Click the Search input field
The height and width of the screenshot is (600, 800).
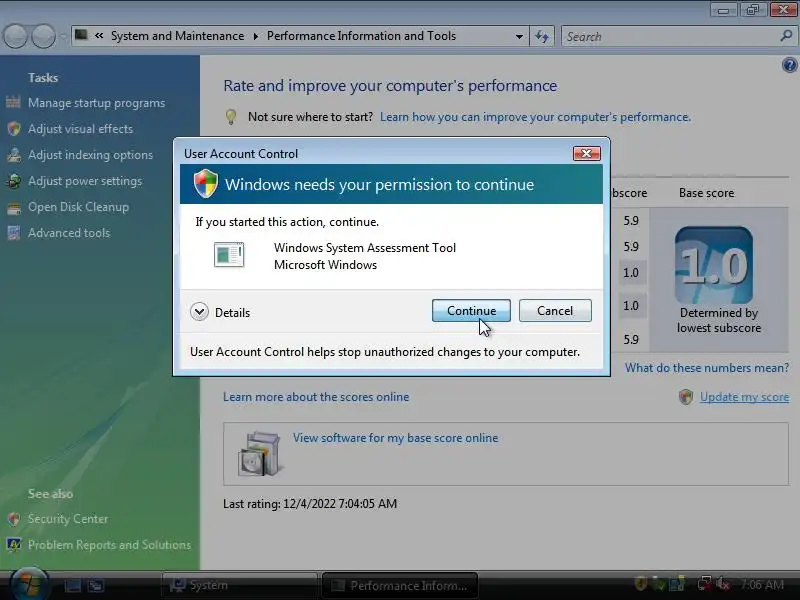[672, 36]
